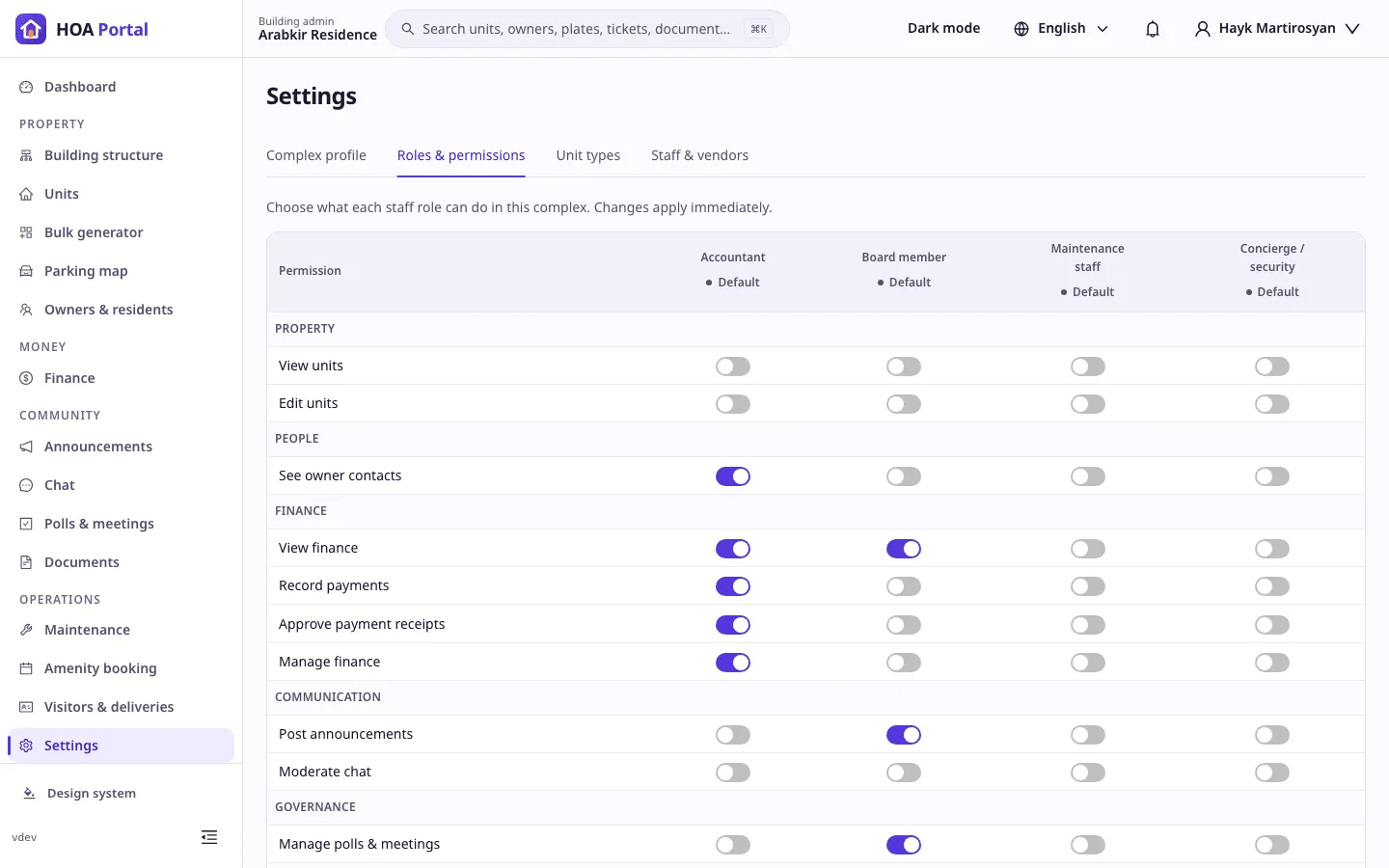
Task: Disable View finance for Board member
Action: tap(904, 549)
